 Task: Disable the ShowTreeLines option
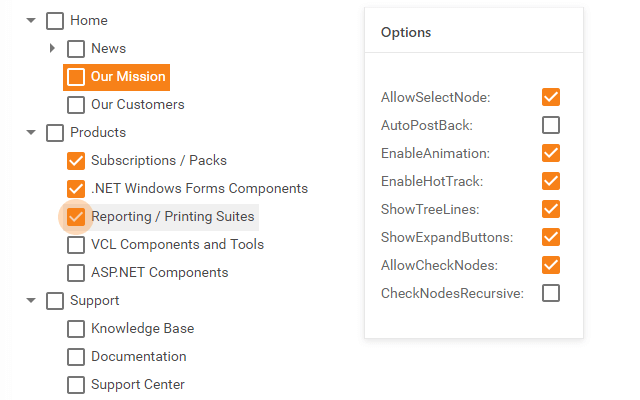(x=551, y=209)
